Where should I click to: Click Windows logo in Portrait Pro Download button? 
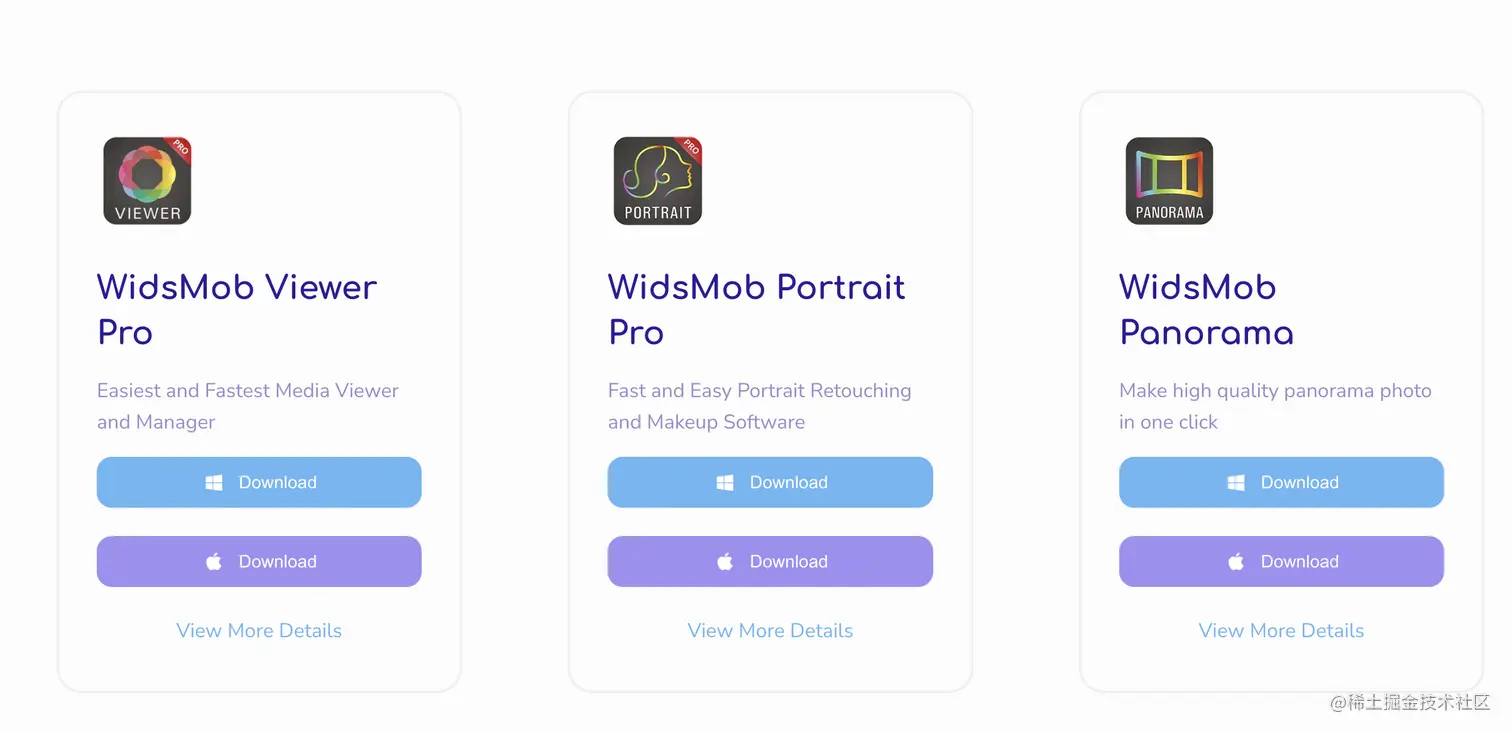pyautogui.click(x=725, y=483)
